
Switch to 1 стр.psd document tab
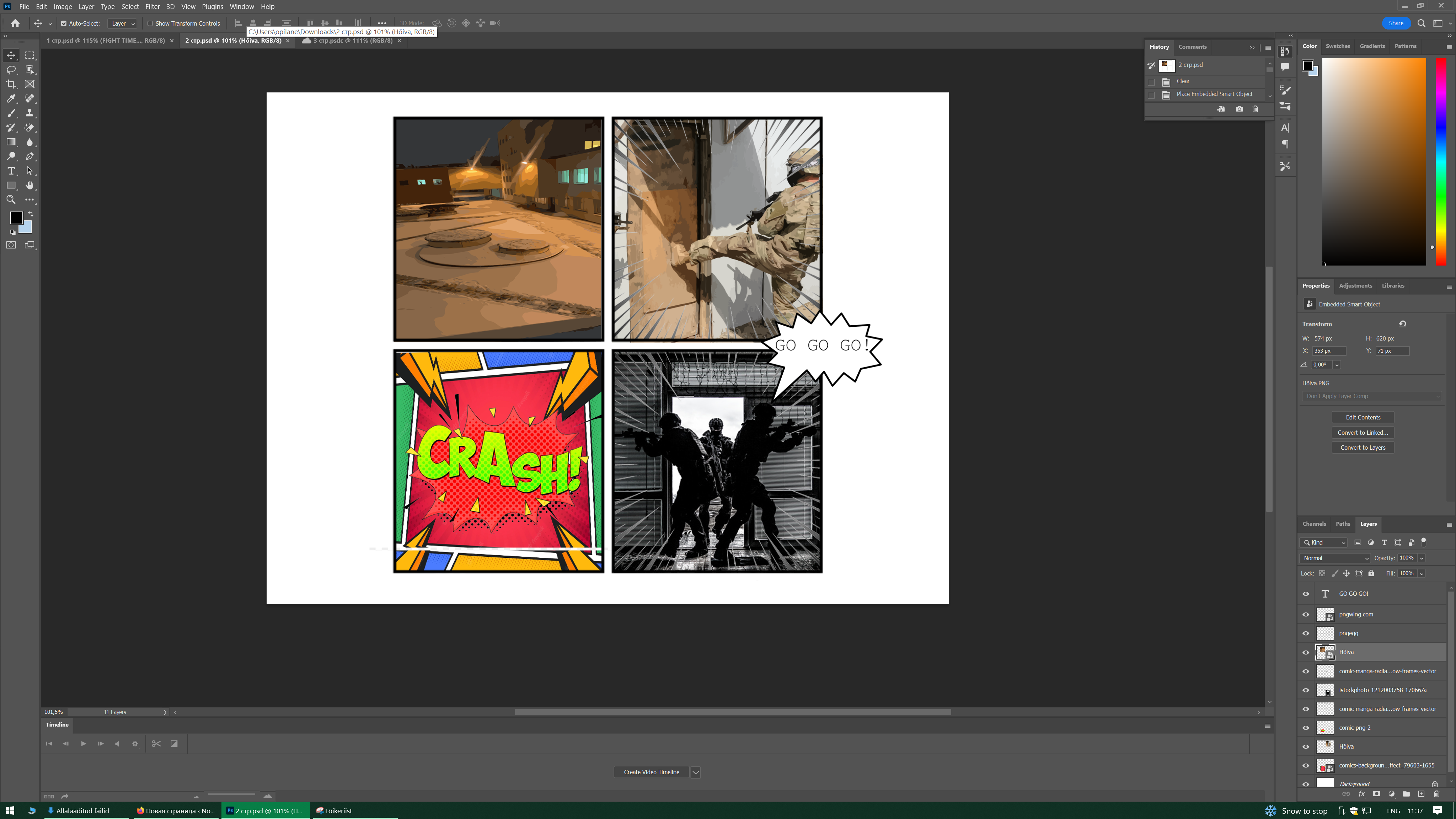click(x=106, y=41)
